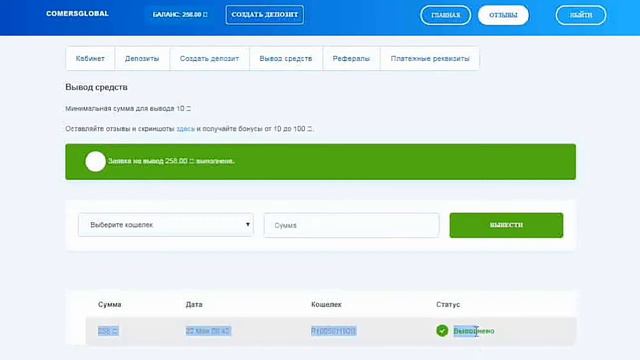Open the Главная page button
This screenshot has height=360, width=640.
(445, 15)
